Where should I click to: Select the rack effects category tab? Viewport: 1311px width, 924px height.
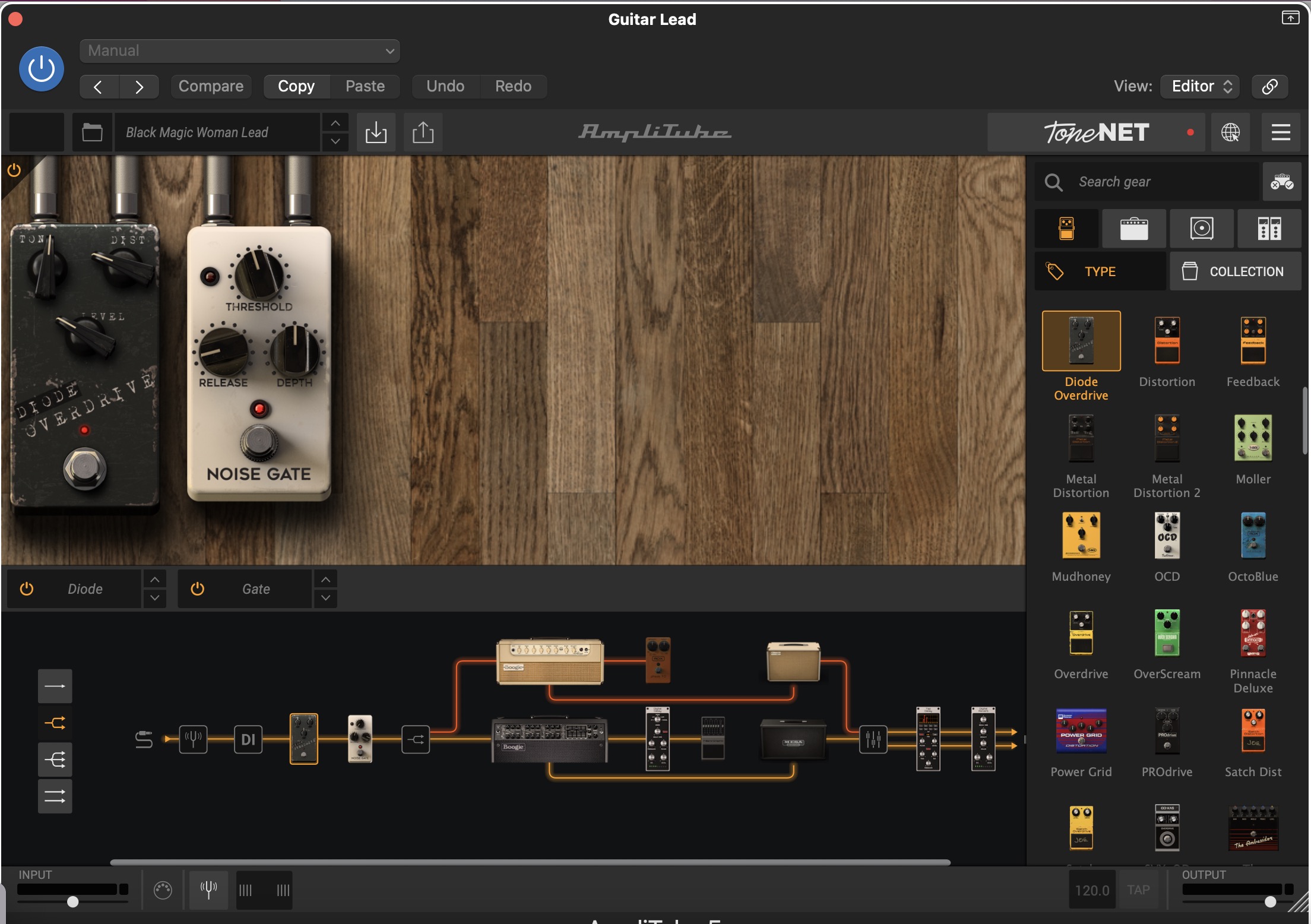[x=1269, y=229]
